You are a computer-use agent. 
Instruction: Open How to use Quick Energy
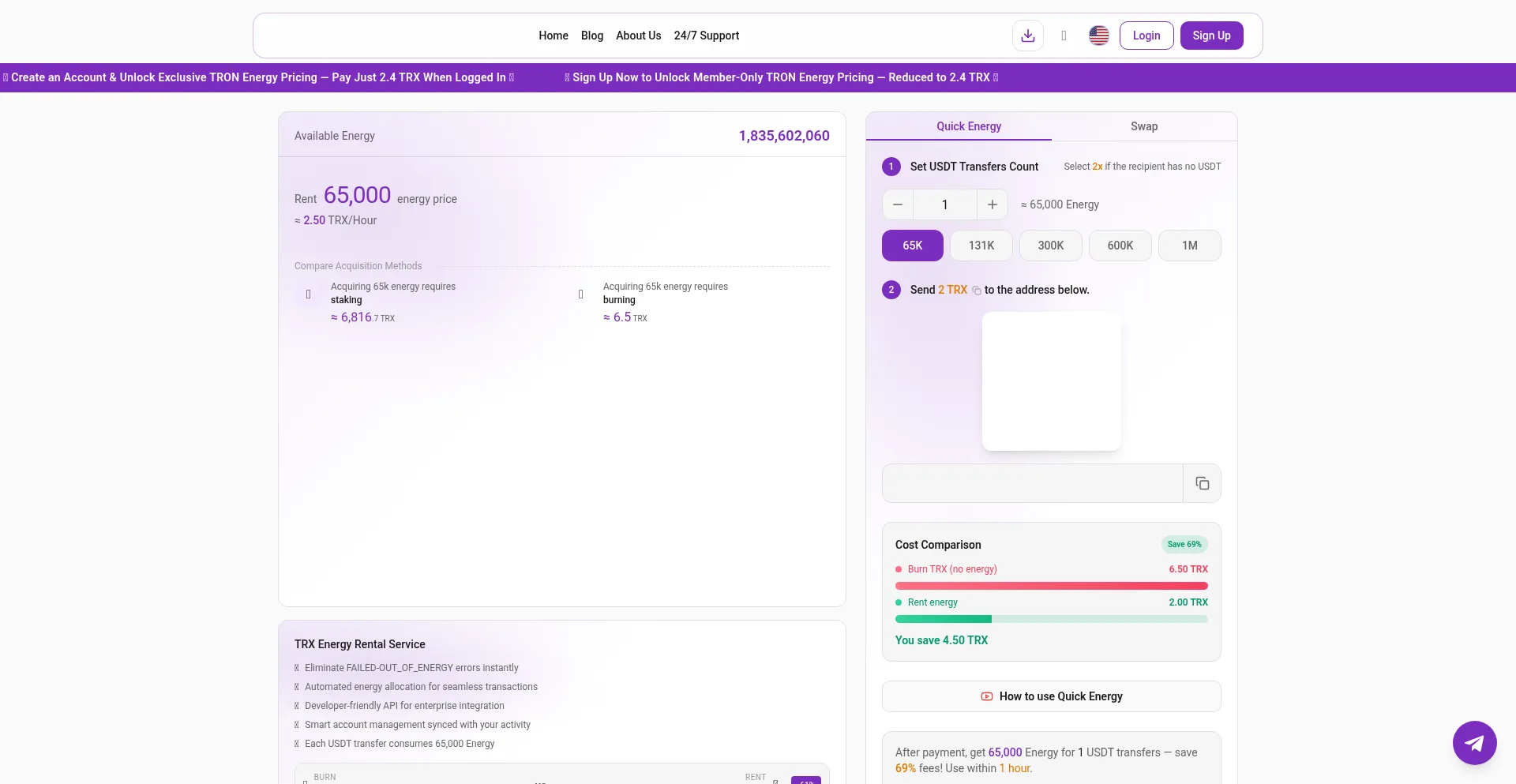pos(1052,696)
